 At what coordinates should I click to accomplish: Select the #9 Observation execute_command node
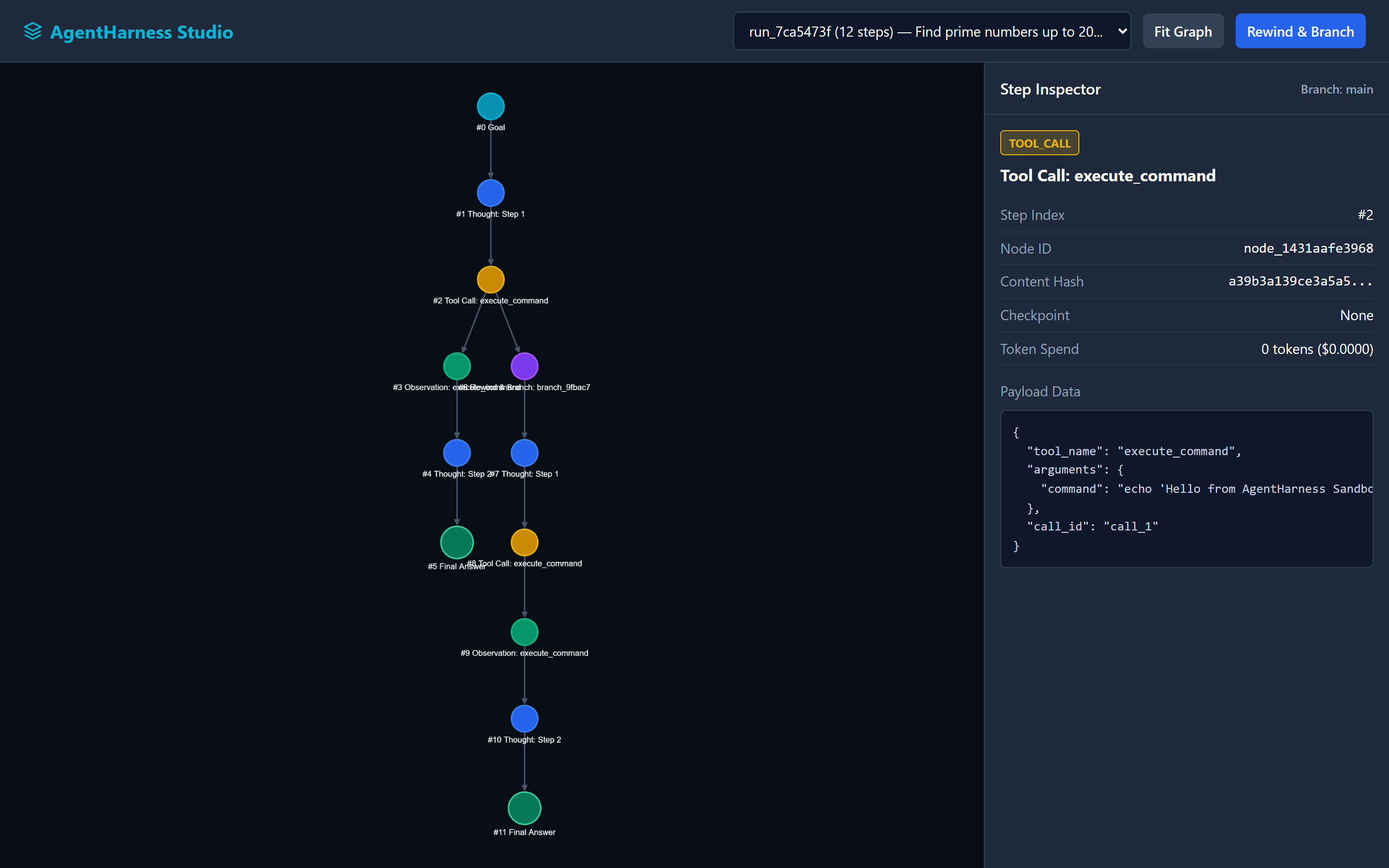[524, 632]
